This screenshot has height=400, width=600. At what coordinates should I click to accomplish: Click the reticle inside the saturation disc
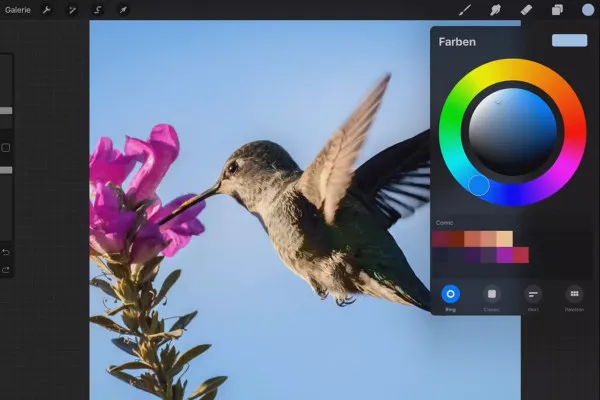point(498,101)
